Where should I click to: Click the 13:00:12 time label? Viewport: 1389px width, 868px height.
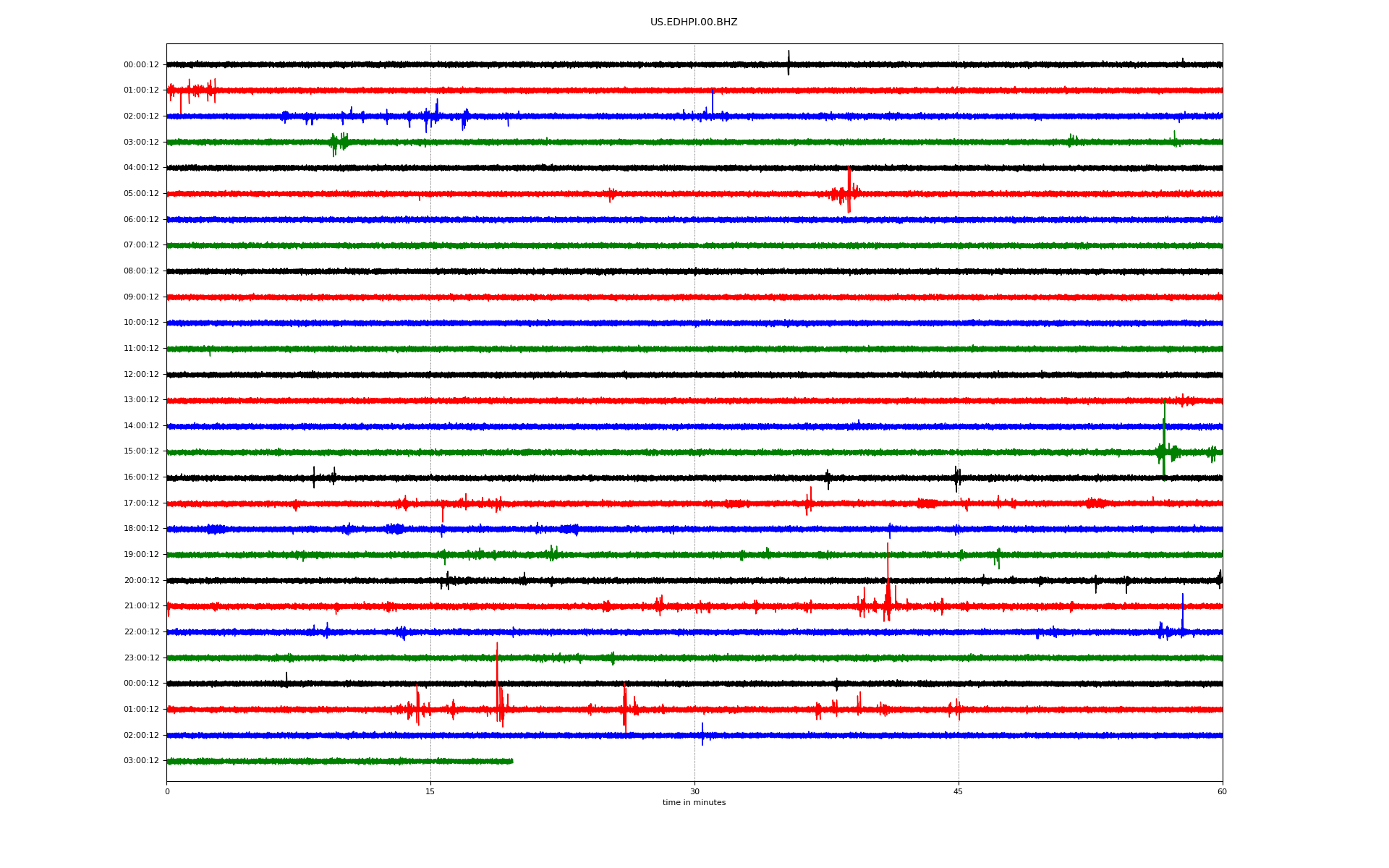(141, 400)
